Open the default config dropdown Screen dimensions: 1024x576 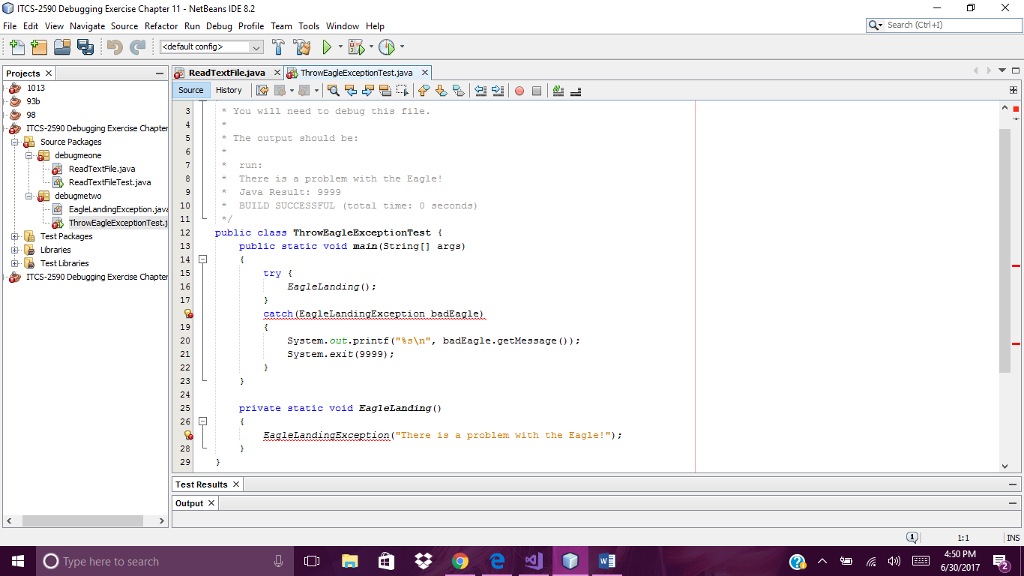212,47
